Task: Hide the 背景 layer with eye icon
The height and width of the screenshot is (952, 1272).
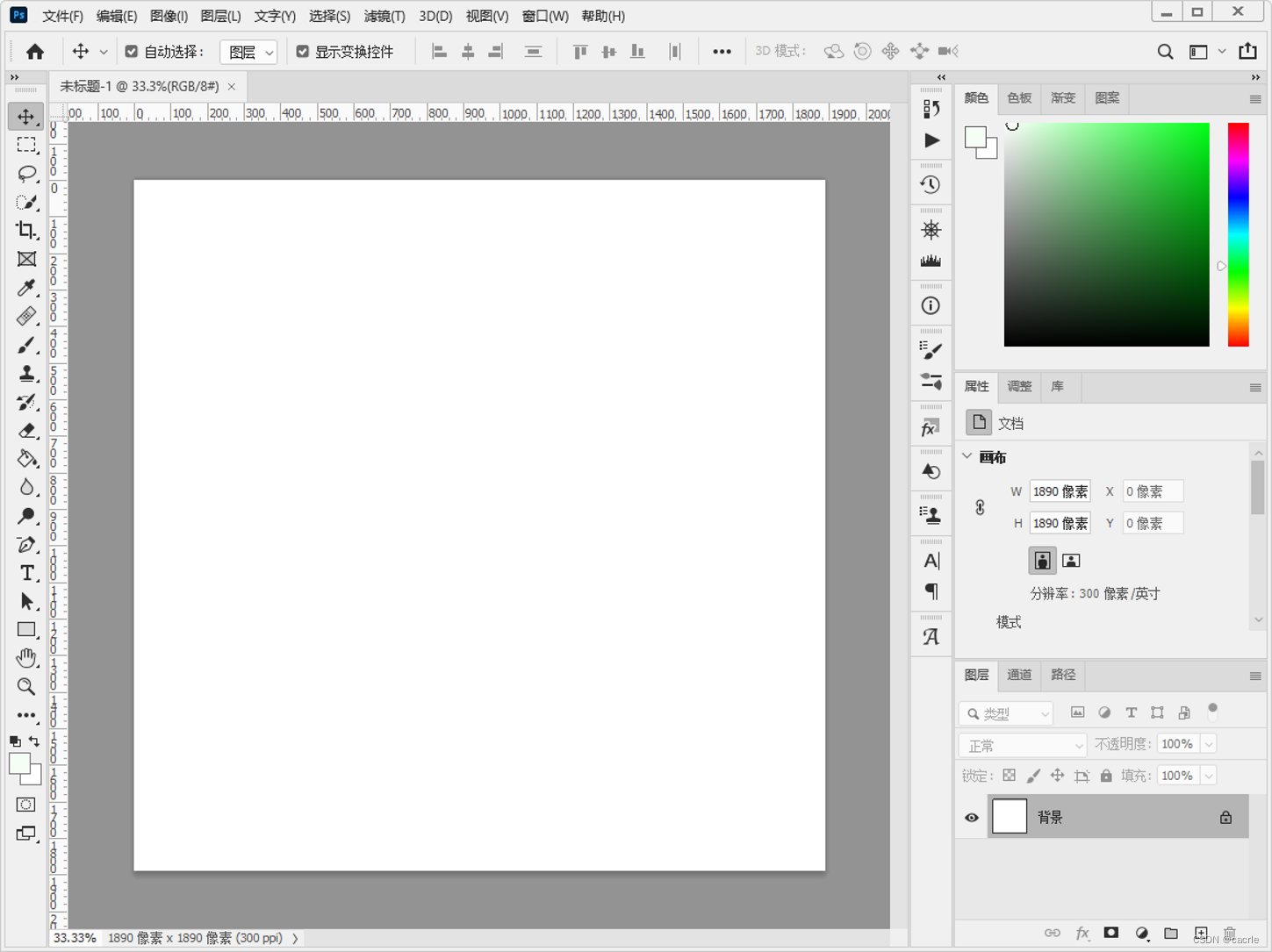Action: 972,818
